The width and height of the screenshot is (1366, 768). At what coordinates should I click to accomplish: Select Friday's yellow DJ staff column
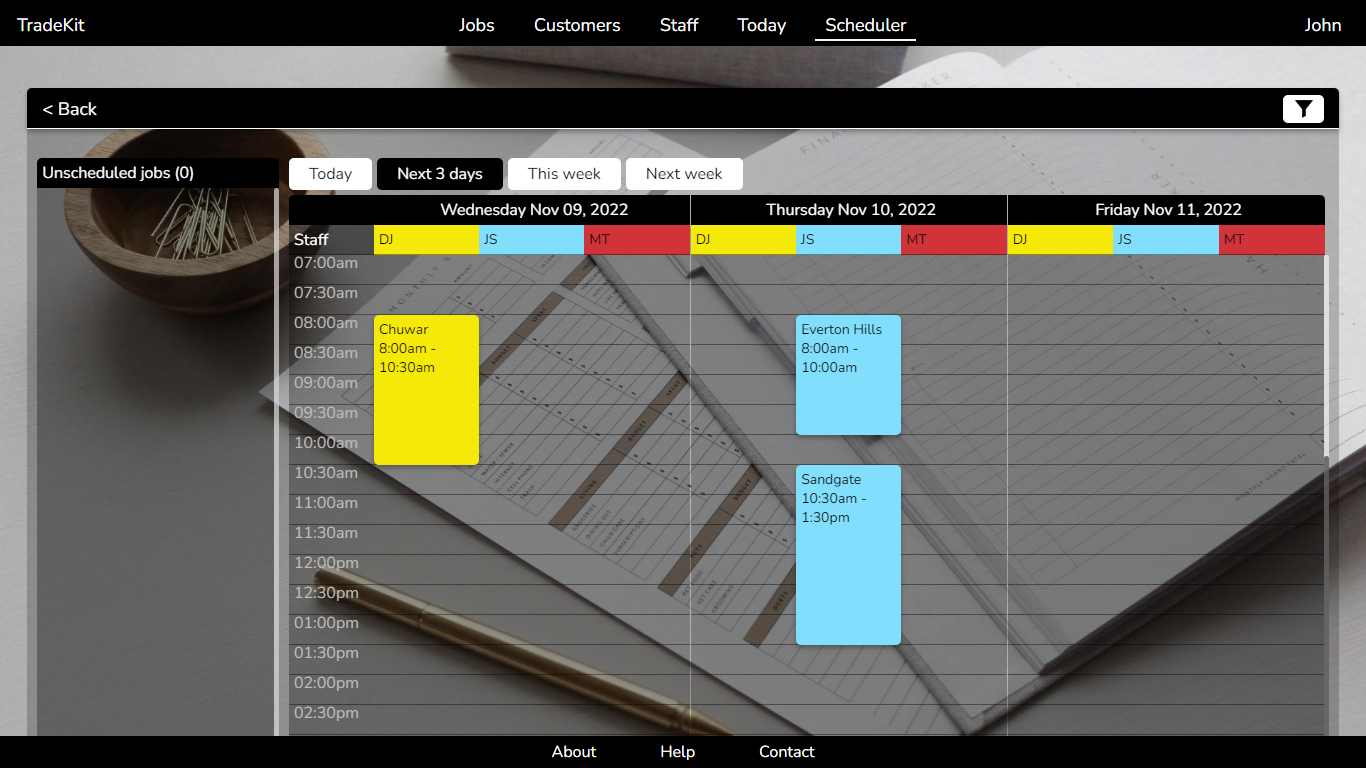tap(1061, 240)
